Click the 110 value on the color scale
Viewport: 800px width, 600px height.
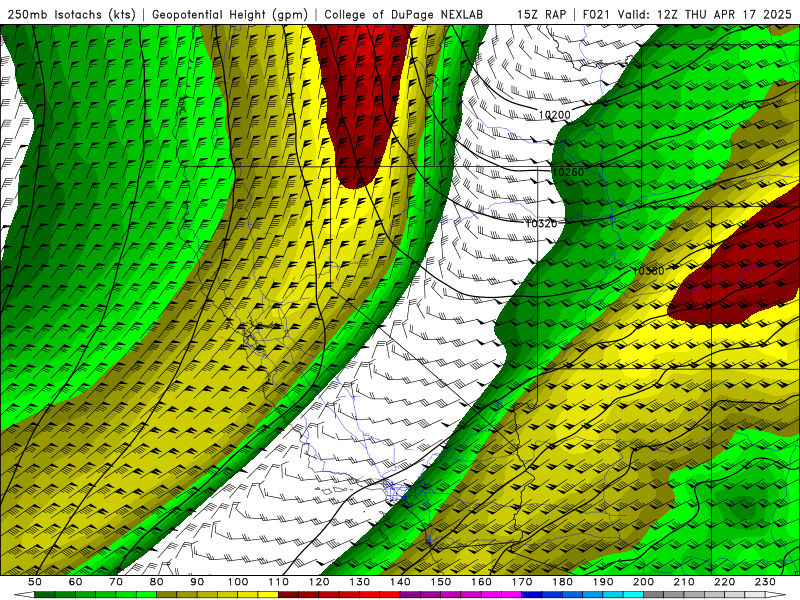(x=279, y=582)
